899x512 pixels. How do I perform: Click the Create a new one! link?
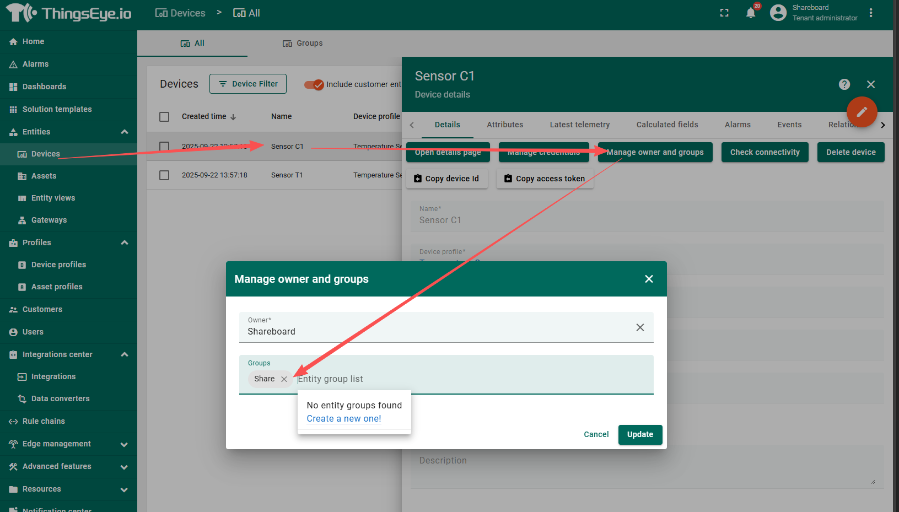(x=344, y=418)
